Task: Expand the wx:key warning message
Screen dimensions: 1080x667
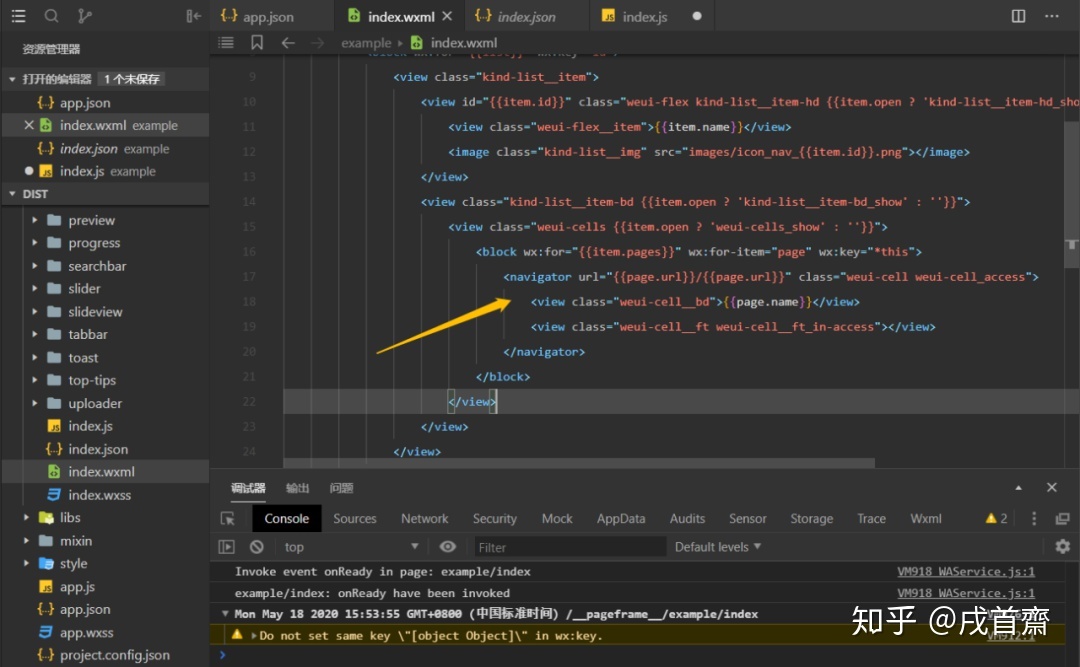Action: coord(253,636)
